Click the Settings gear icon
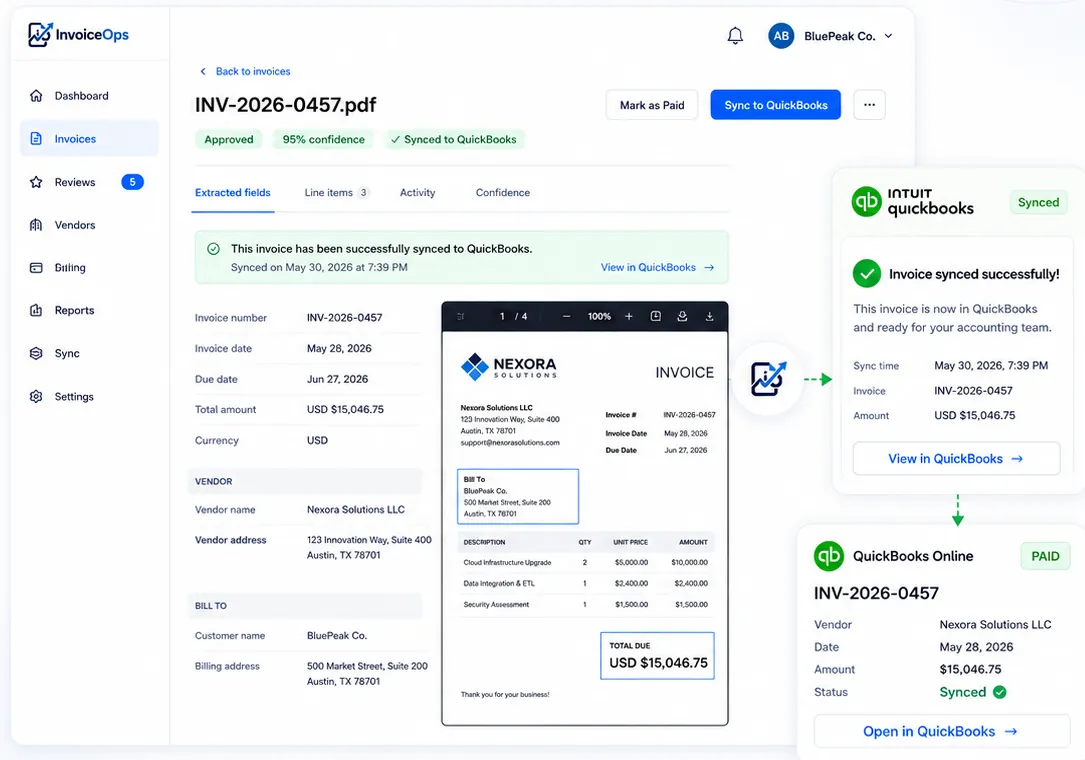1085x760 pixels. click(36, 397)
